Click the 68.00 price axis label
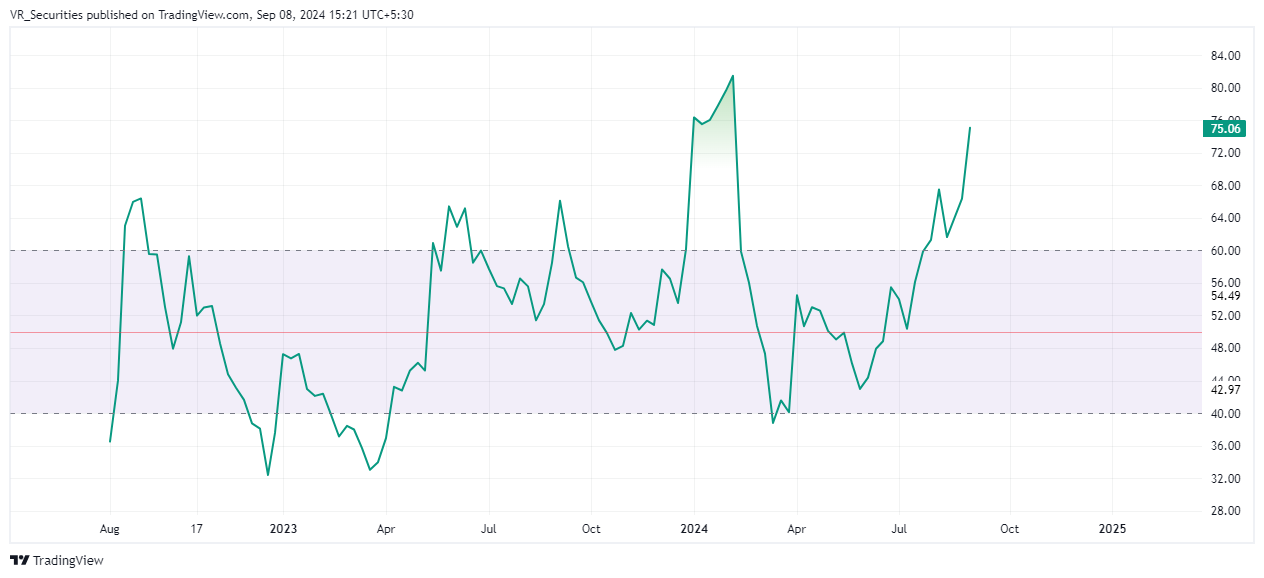This screenshot has height=578, width=1264. point(1225,186)
